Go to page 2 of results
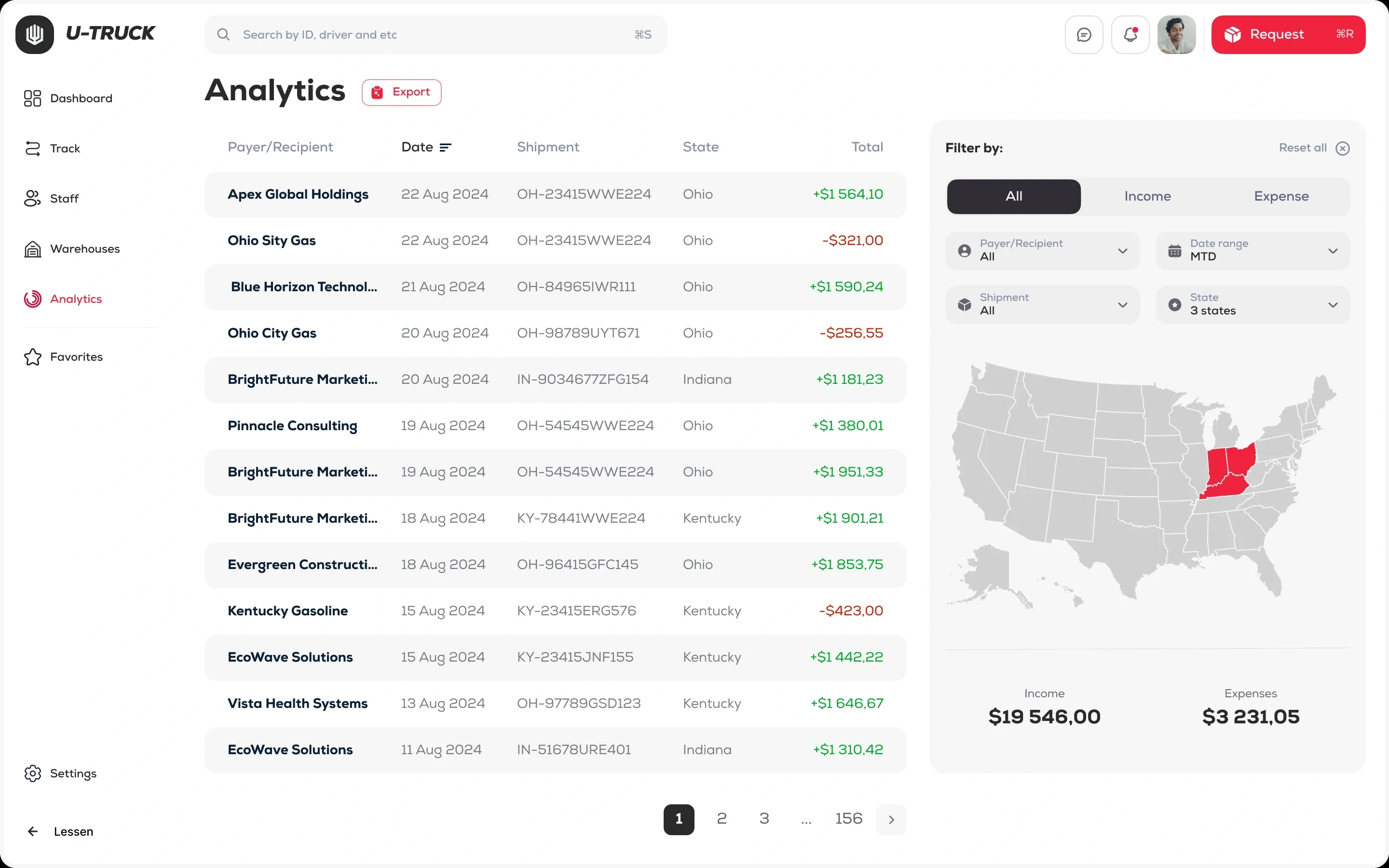The height and width of the screenshot is (868, 1389). (721, 819)
